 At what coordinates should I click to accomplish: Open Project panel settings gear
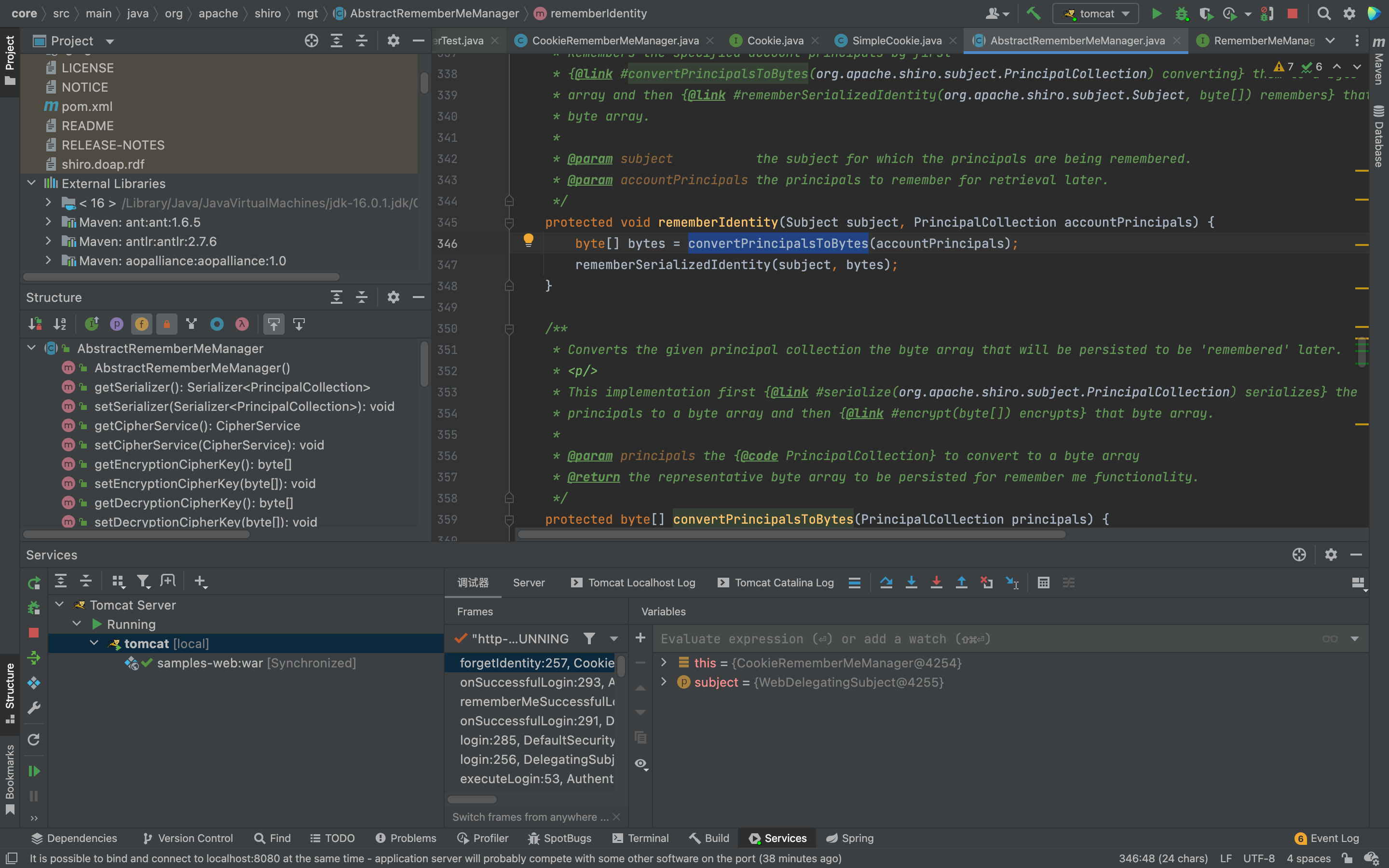(393, 41)
